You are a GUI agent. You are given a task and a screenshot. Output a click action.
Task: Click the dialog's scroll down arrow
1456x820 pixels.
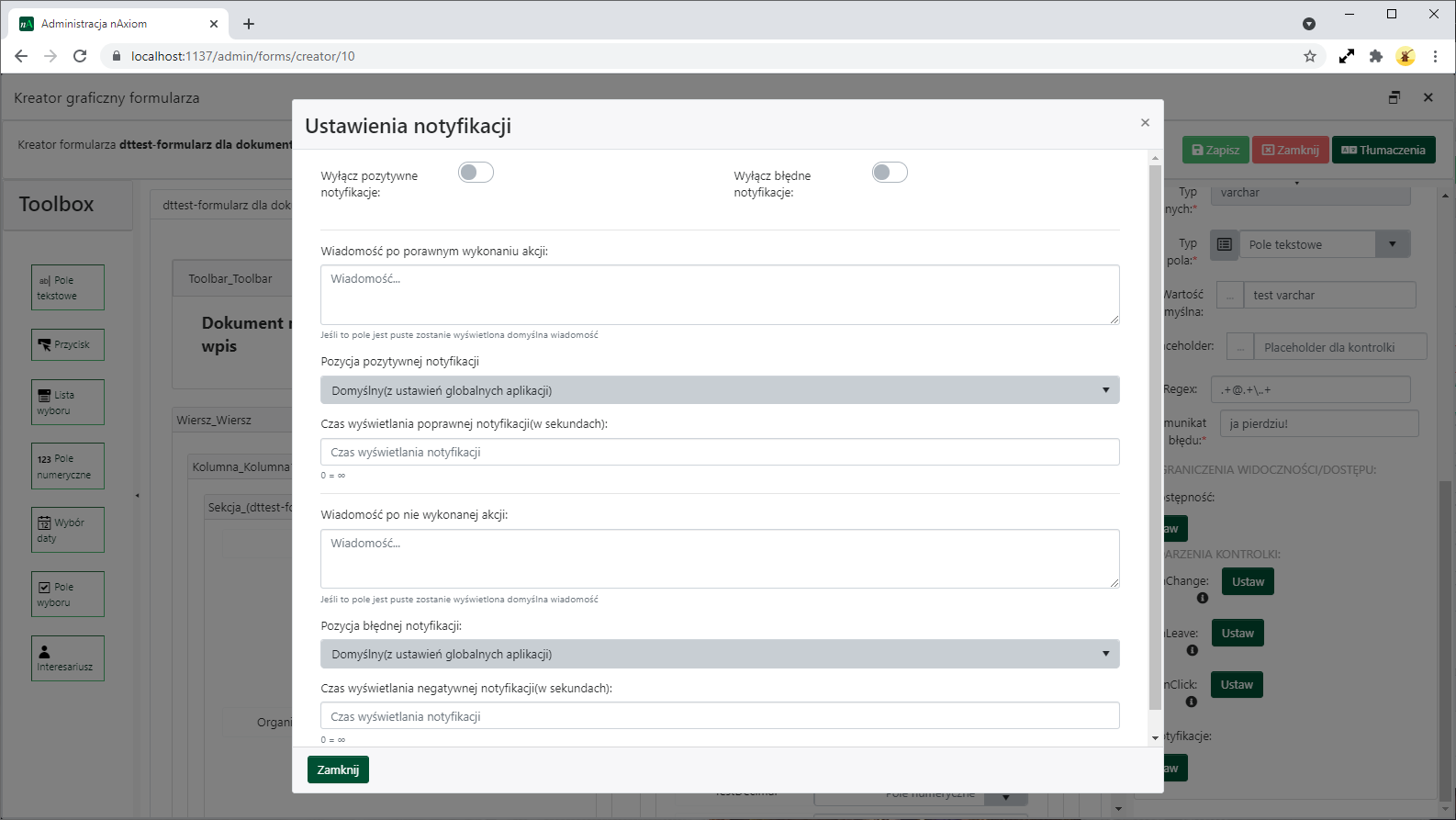click(x=1155, y=738)
